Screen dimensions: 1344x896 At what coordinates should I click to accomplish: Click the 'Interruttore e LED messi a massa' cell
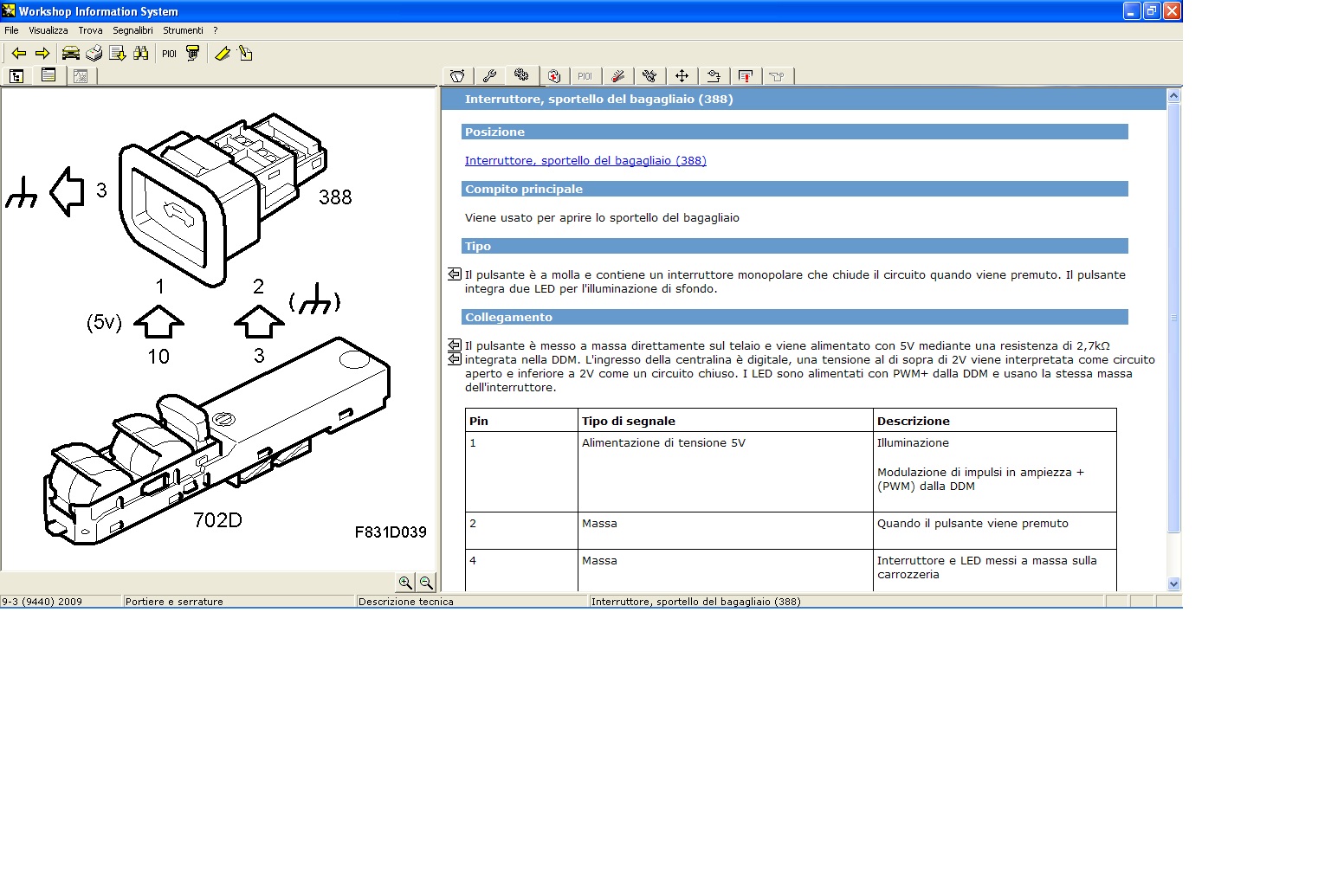coord(995,570)
